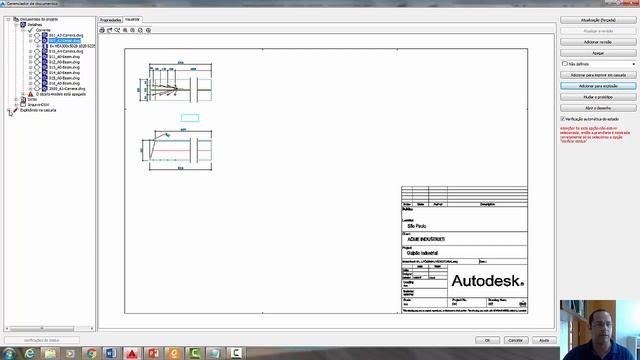
Task: Click the green checkmark icon beside Corrente
Action: point(31,30)
